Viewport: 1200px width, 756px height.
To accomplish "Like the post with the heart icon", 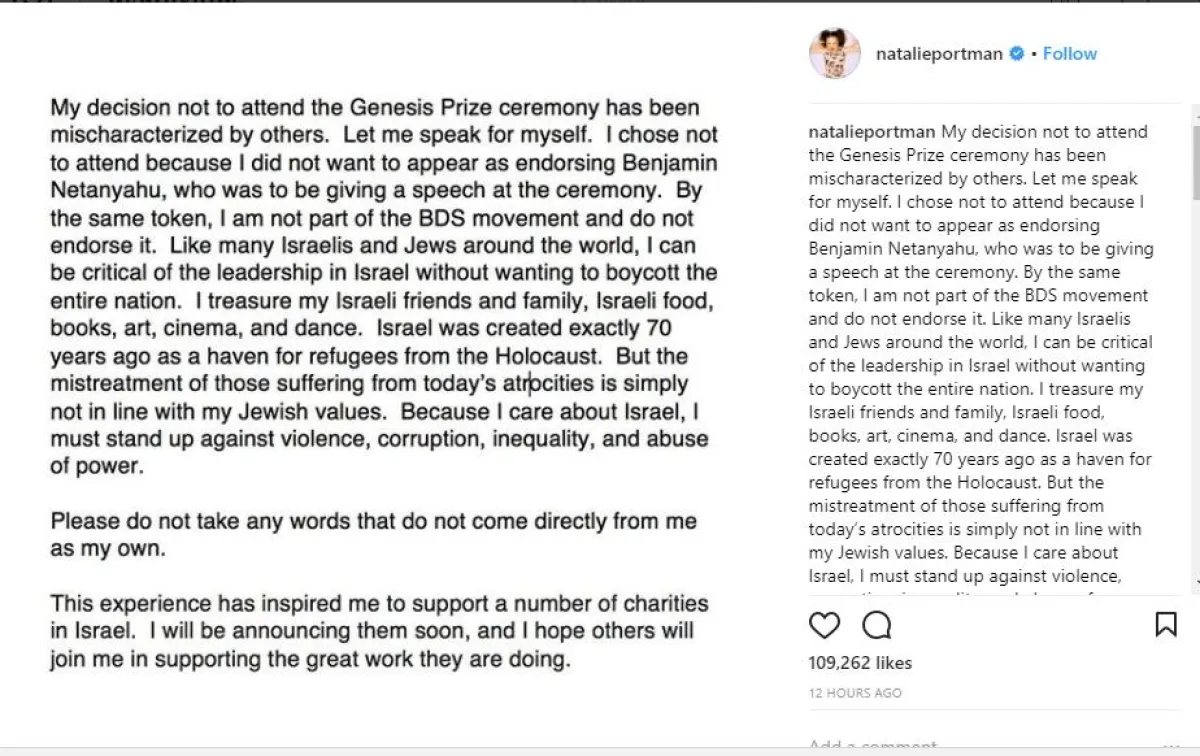I will click(x=825, y=625).
